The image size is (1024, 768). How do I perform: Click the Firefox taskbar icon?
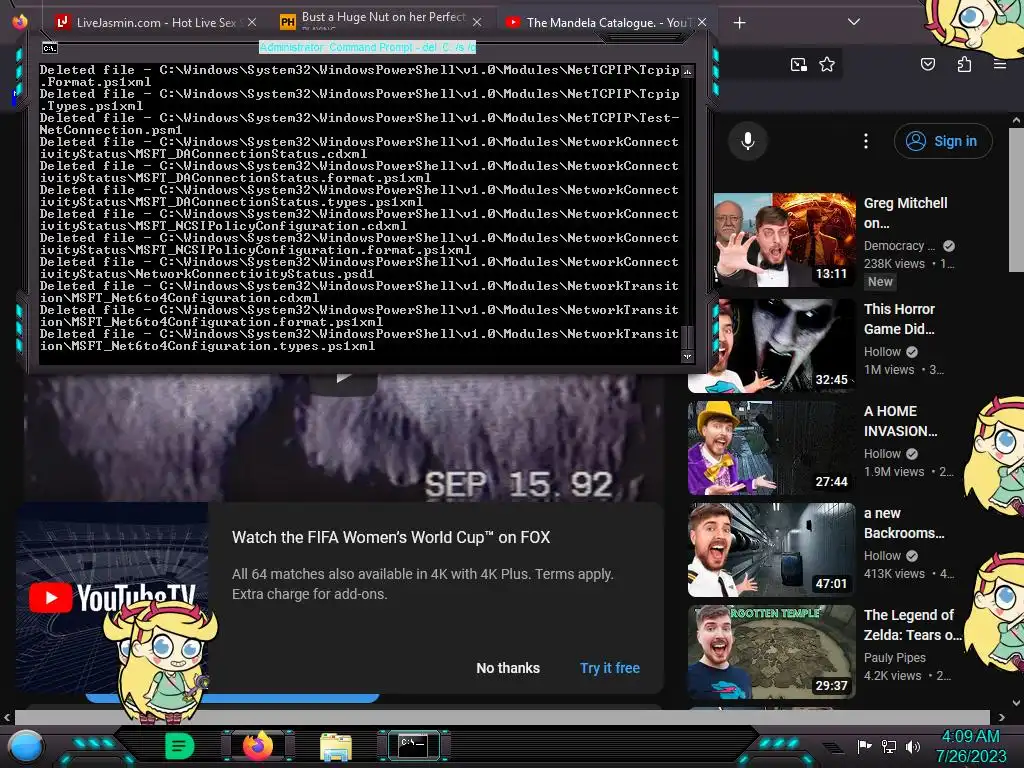(257, 746)
